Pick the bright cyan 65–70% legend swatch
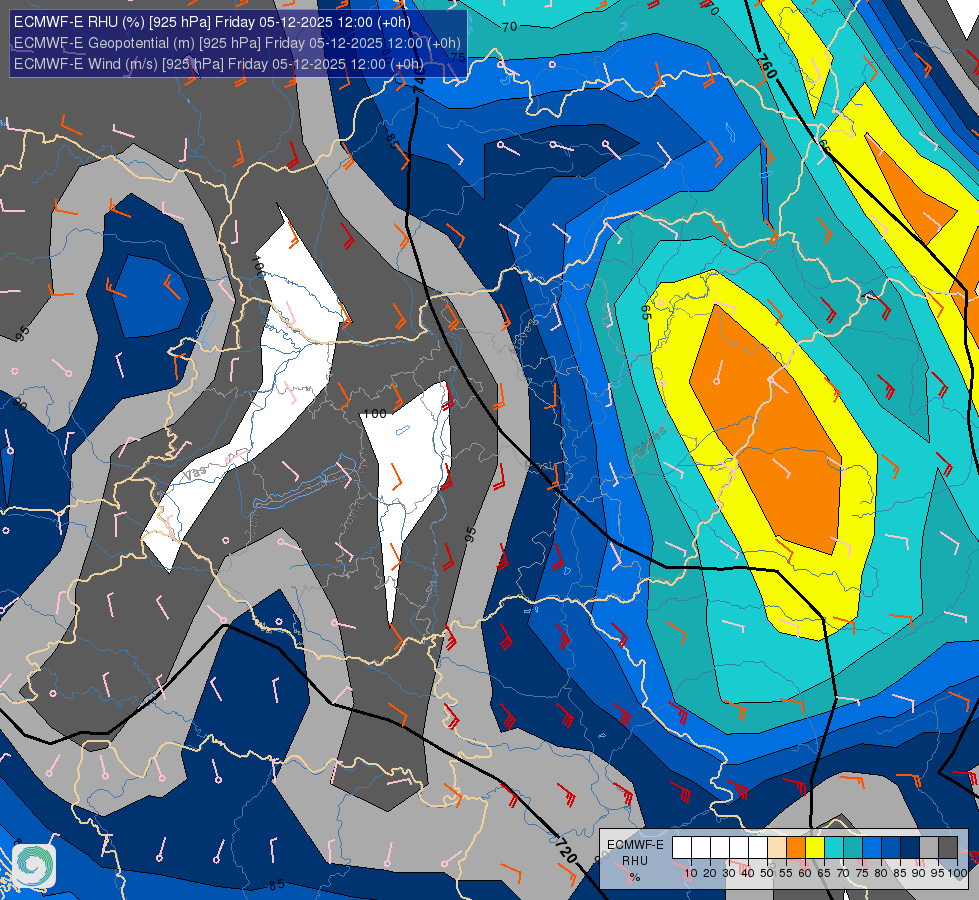Image resolution: width=979 pixels, height=900 pixels. pos(834,848)
